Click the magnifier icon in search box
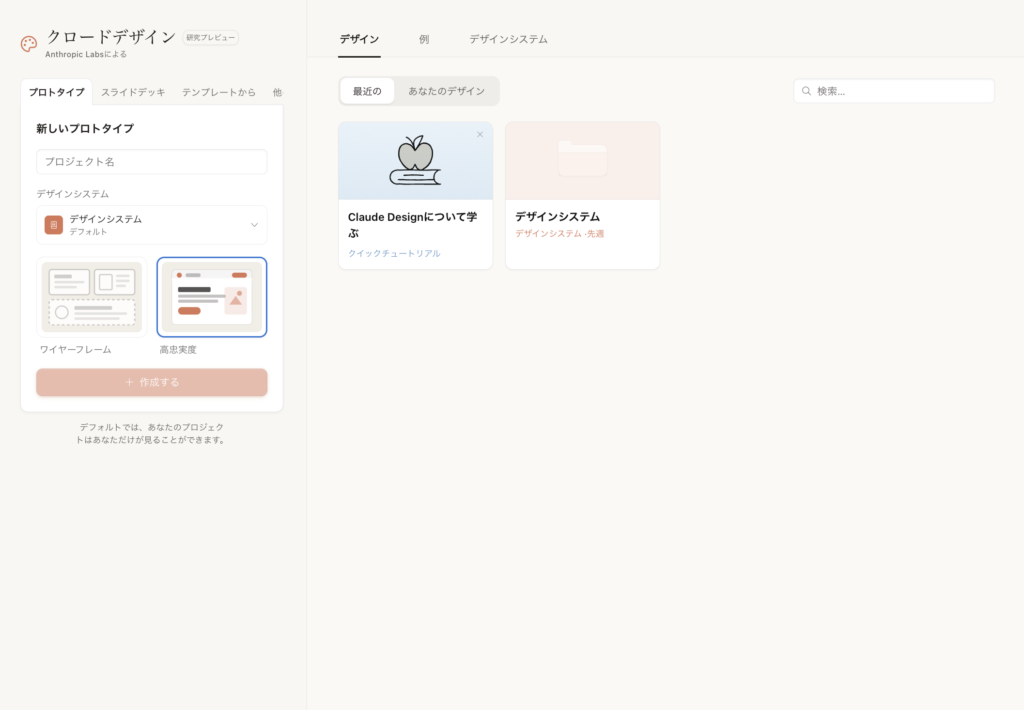This screenshot has width=1024, height=710. tap(806, 91)
